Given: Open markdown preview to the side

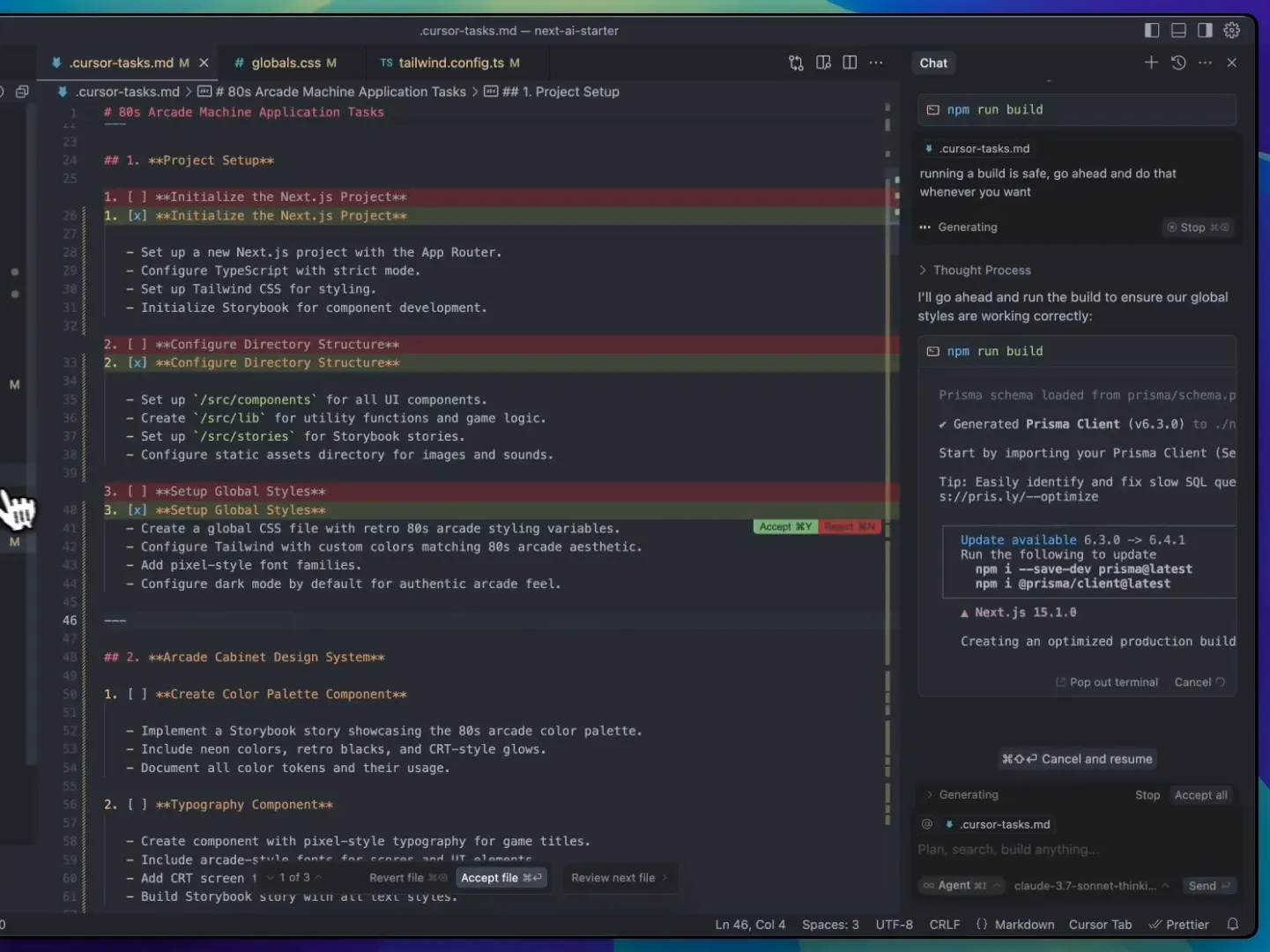Looking at the screenshot, I should point(823,63).
